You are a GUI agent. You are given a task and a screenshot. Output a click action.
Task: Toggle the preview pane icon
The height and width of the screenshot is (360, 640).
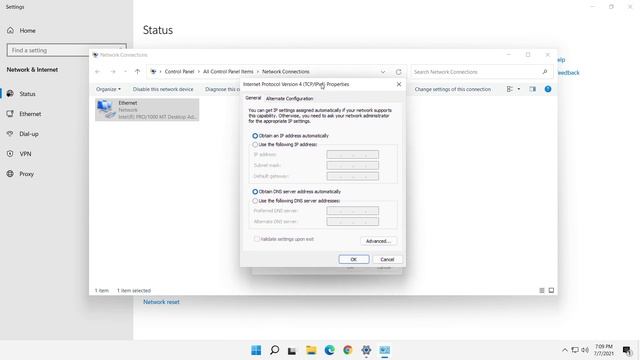coord(532,89)
